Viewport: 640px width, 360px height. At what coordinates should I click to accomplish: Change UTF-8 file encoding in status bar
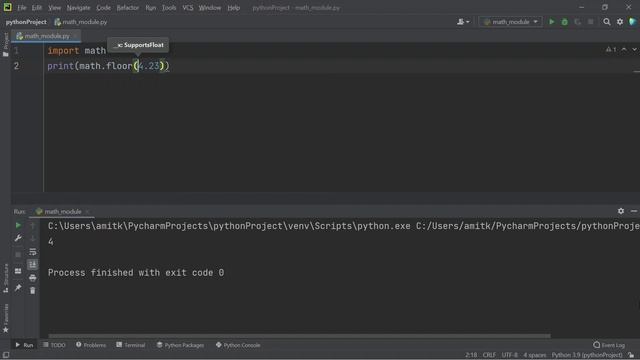(510, 355)
